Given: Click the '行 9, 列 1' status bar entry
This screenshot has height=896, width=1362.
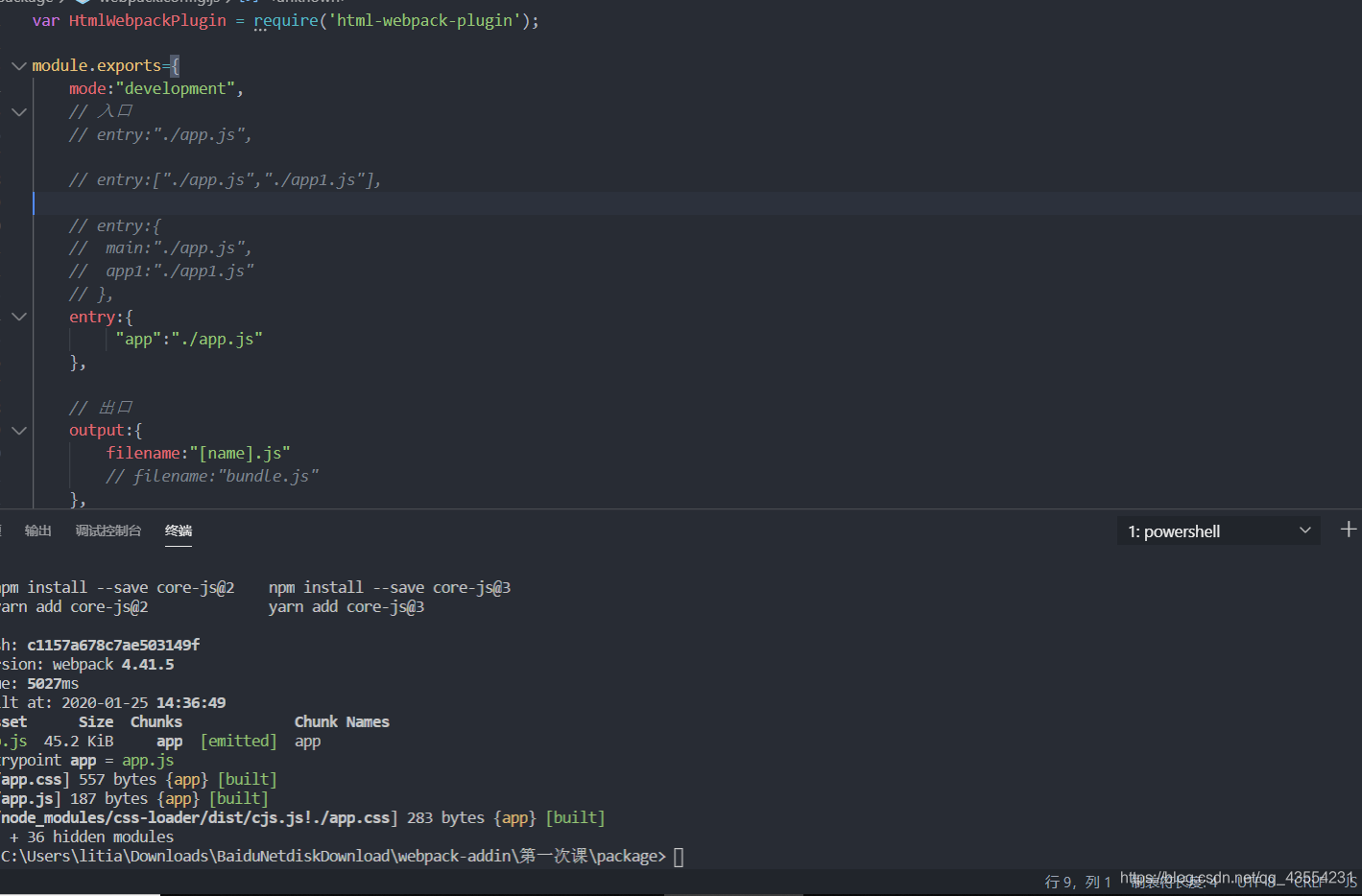Looking at the screenshot, I should (1078, 882).
